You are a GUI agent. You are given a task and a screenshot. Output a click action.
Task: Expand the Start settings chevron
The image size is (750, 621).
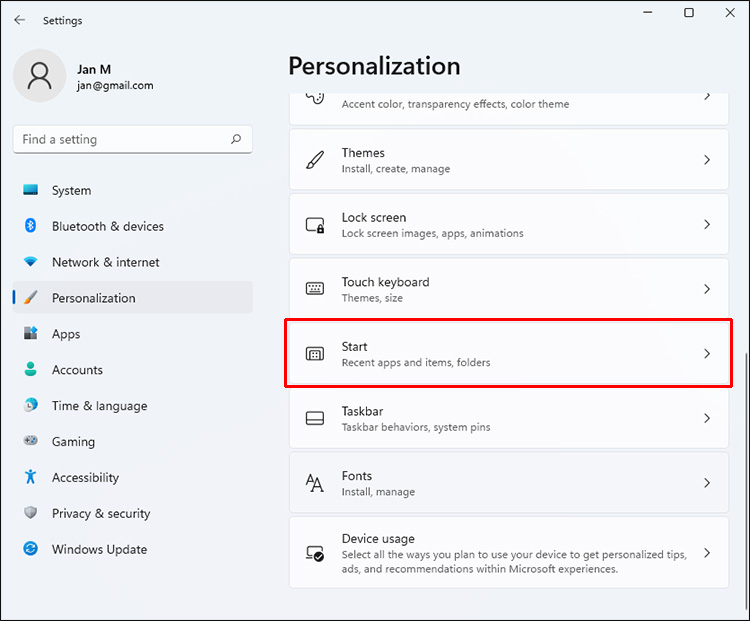point(707,354)
